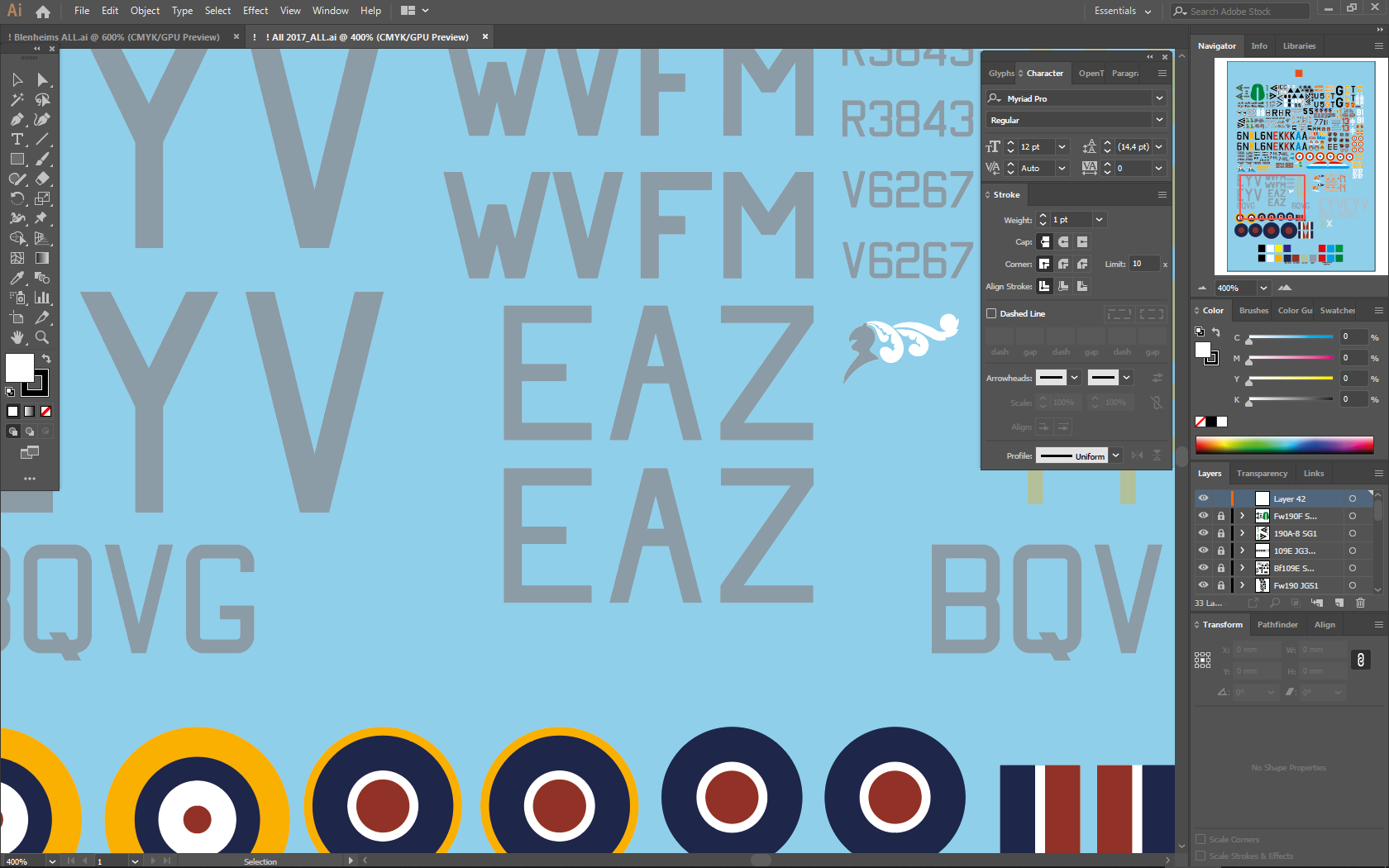Image resolution: width=1389 pixels, height=868 pixels.
Task: Click the Delete Selection trash icon in Layers
Action: (1360, 603)
